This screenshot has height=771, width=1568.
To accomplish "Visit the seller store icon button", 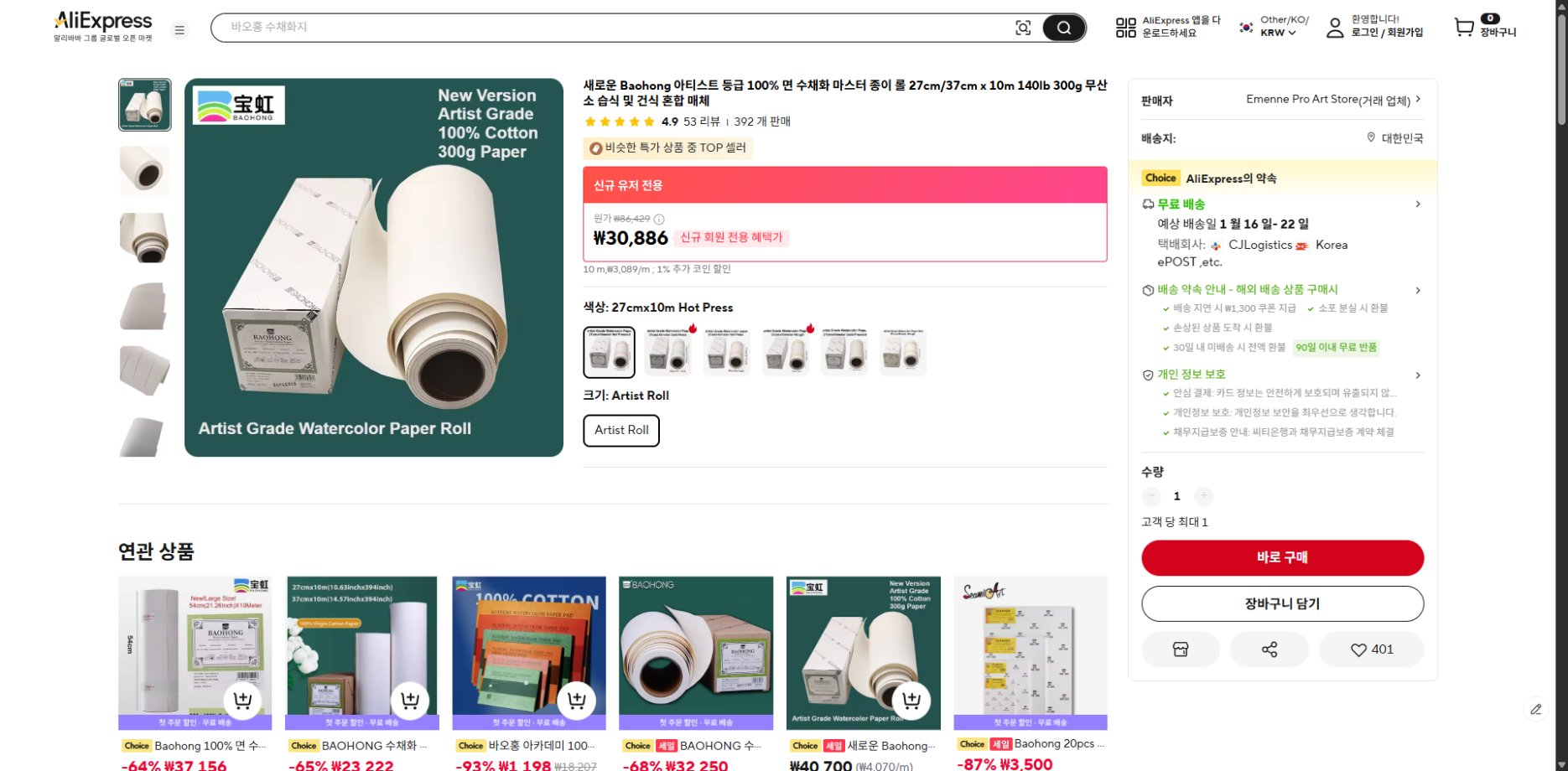I will pos(1180,649).
